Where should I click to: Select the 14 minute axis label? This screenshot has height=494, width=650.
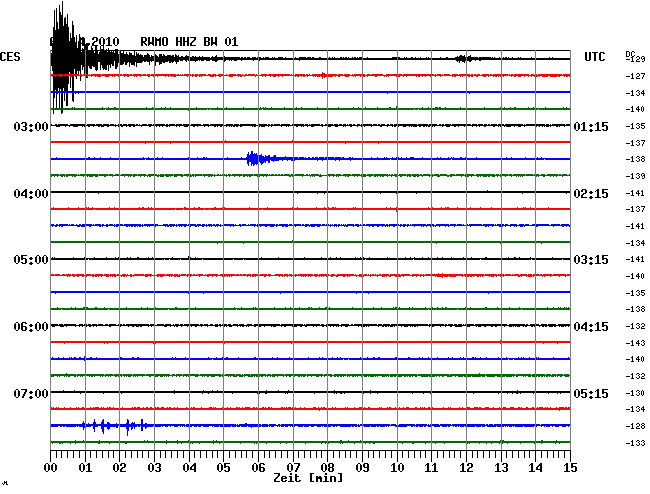536,468
